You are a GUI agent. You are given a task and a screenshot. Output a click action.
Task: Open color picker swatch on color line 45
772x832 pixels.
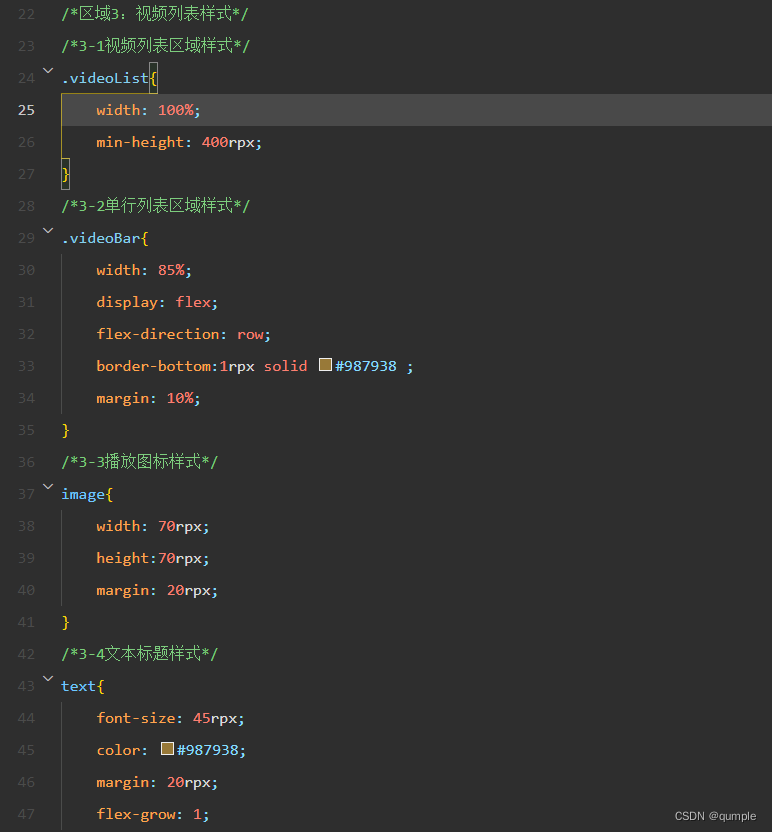[x=167, y=748]
